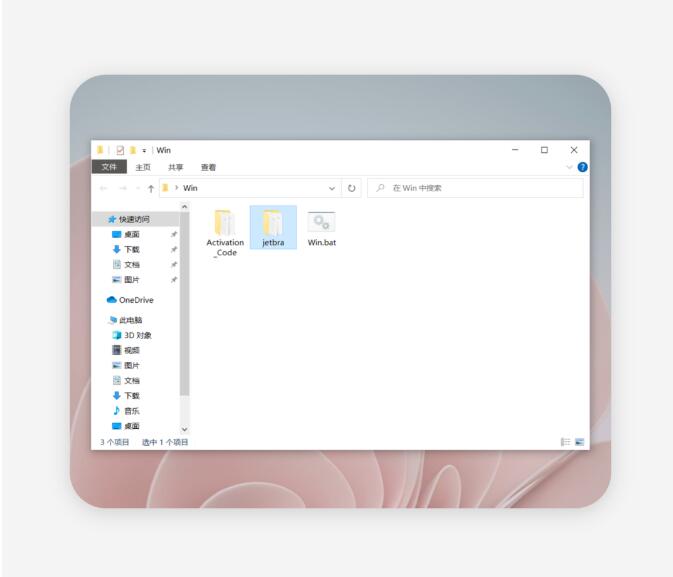Switch to the 共享 ribbon tab
This screenshot has height=577, width=673.
pos(176,167)
